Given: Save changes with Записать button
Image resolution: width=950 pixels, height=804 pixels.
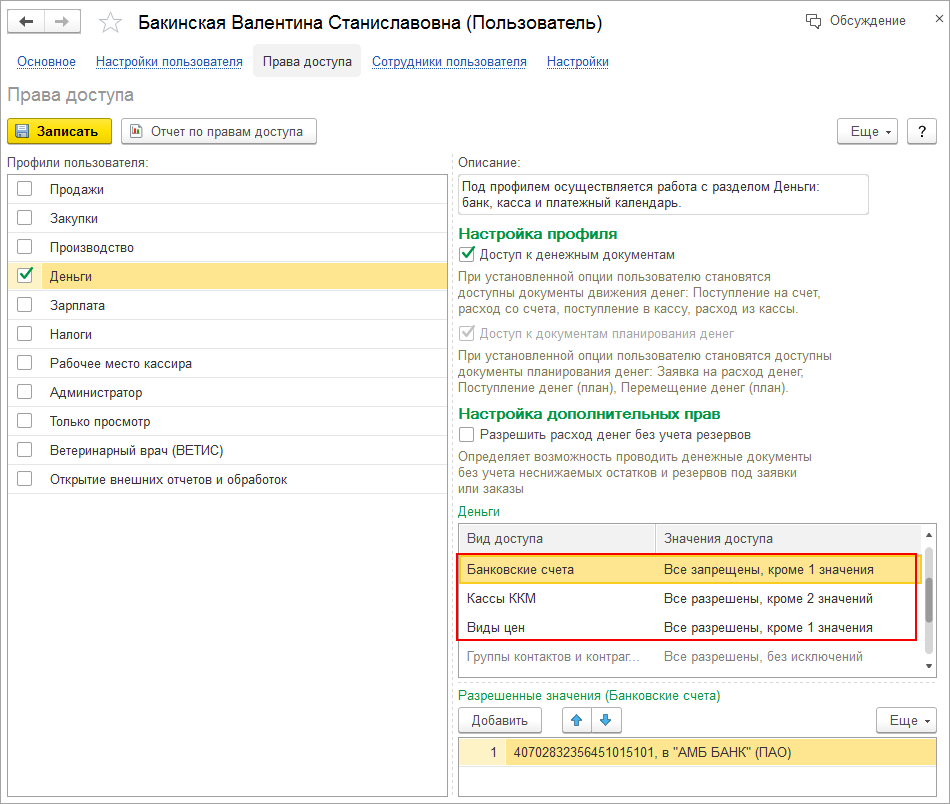Looking at the screenshot, I should click(x=59, y=131).
